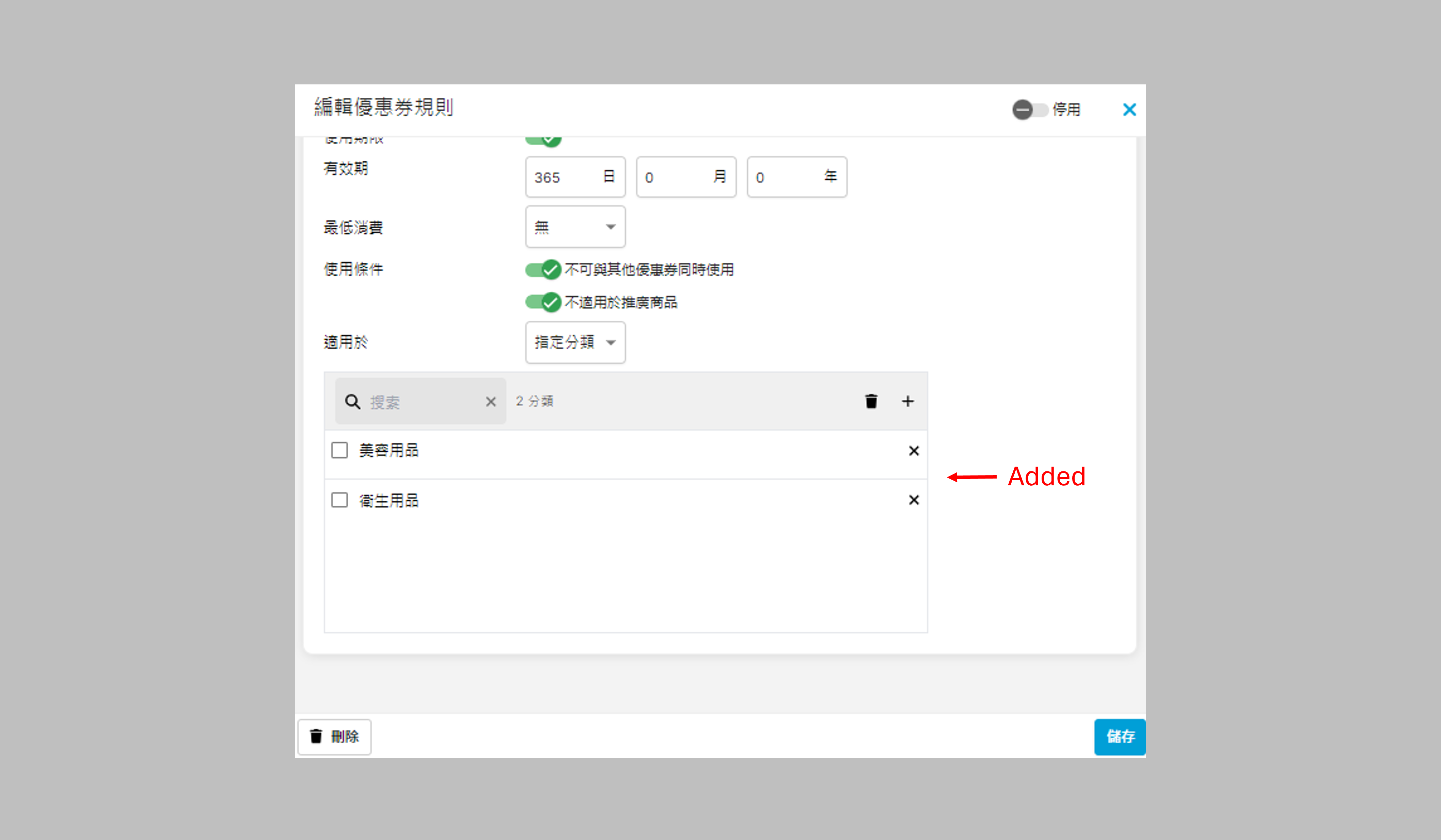Open the 適用於 指定分類 dropdown
The height and width of the screenshot is (840, 1441).
pyautogui.click(x=575, y=342)
